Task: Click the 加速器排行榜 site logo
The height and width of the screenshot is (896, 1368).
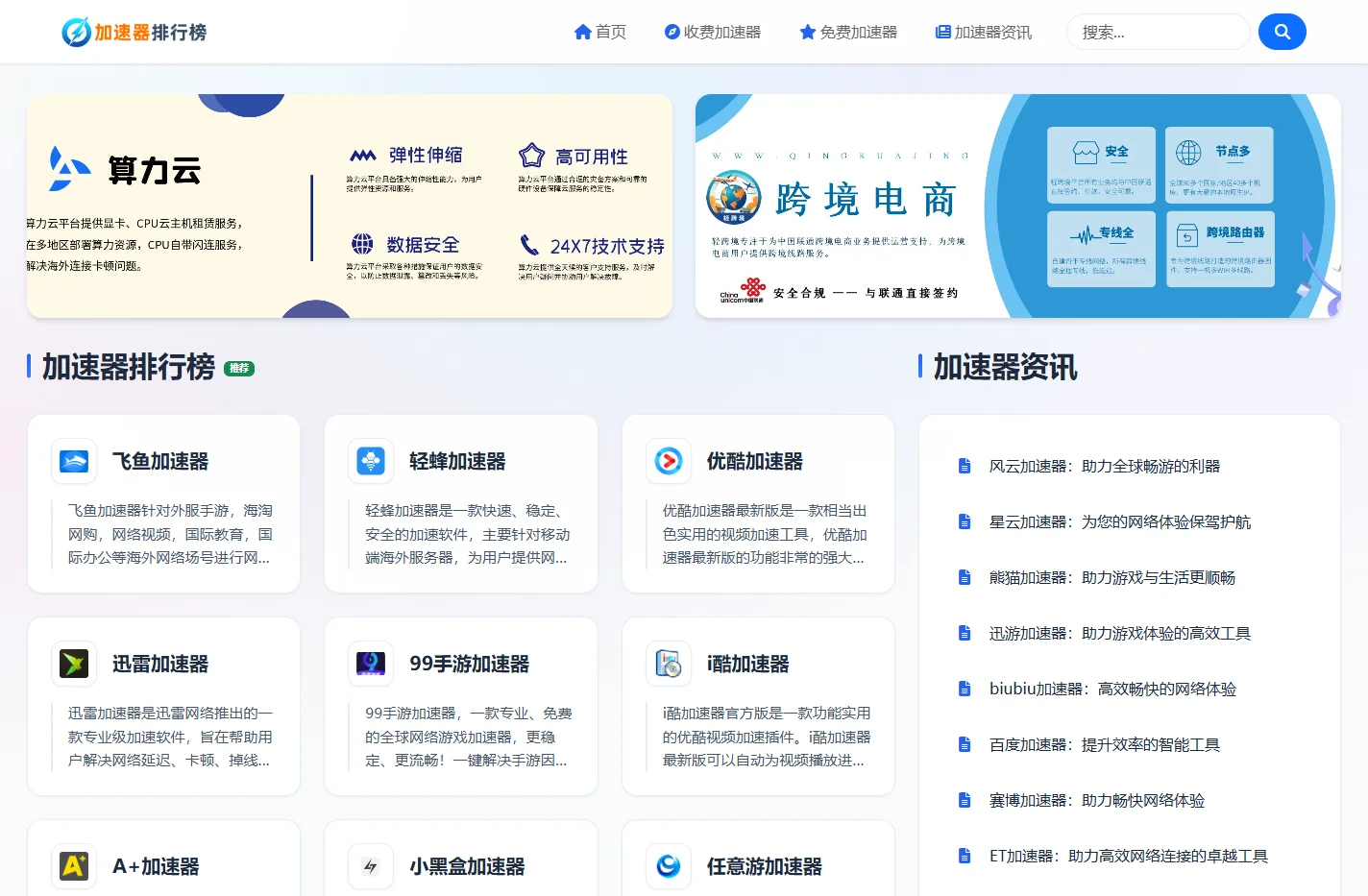Action: click(x=134, y=32)
